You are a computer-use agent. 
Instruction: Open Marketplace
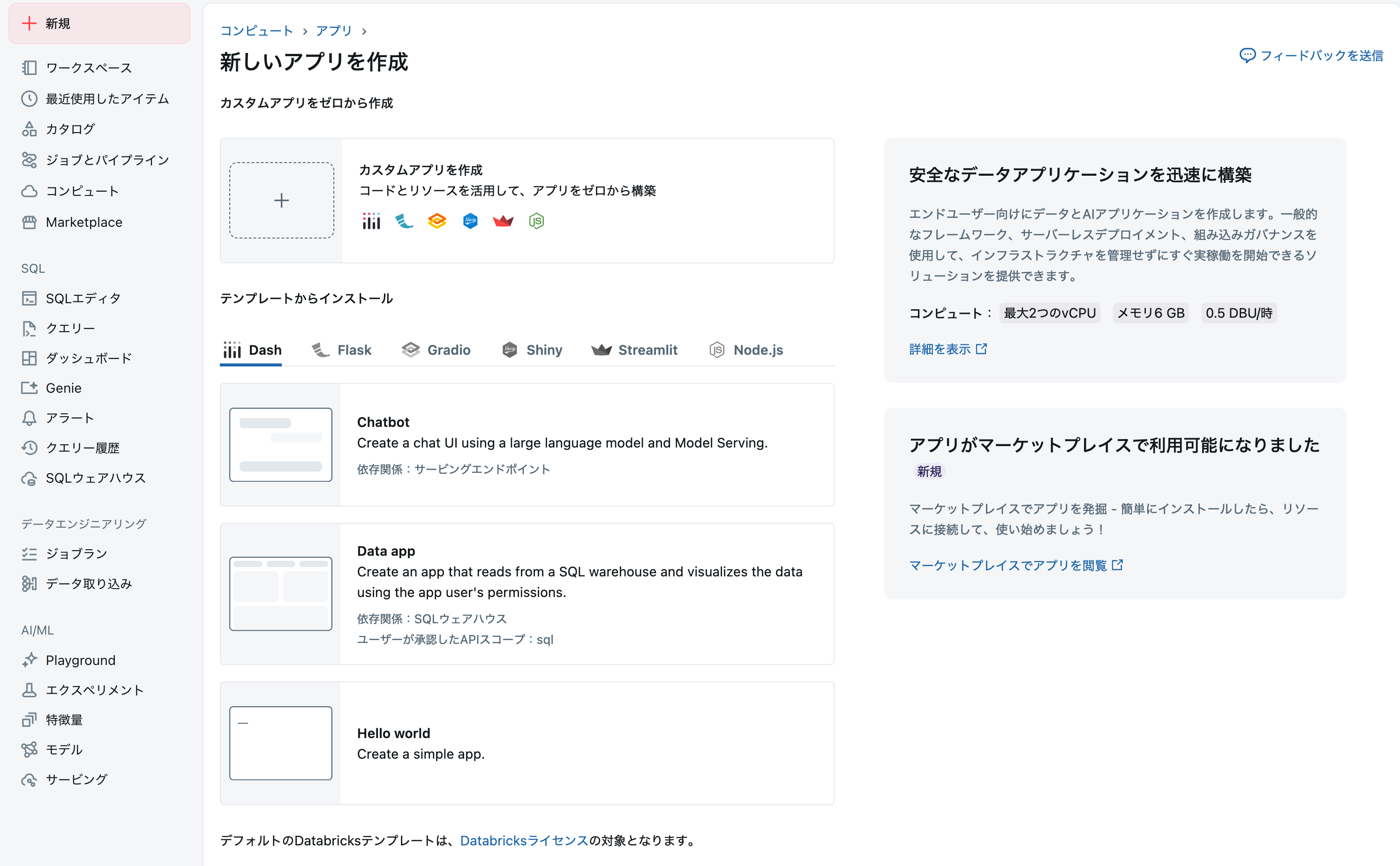pos(83,222)
